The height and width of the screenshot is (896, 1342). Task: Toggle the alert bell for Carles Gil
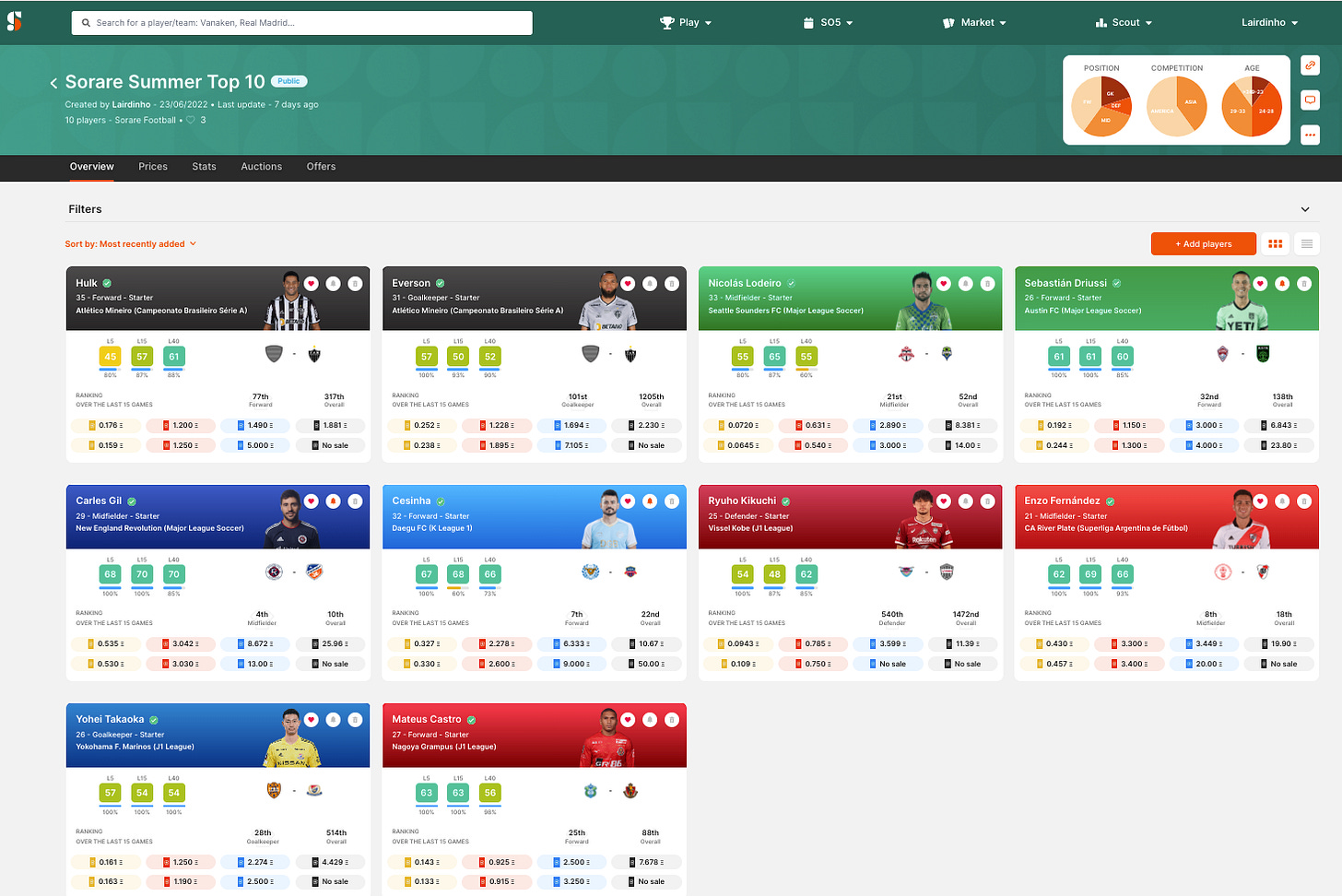coord(333,501)
